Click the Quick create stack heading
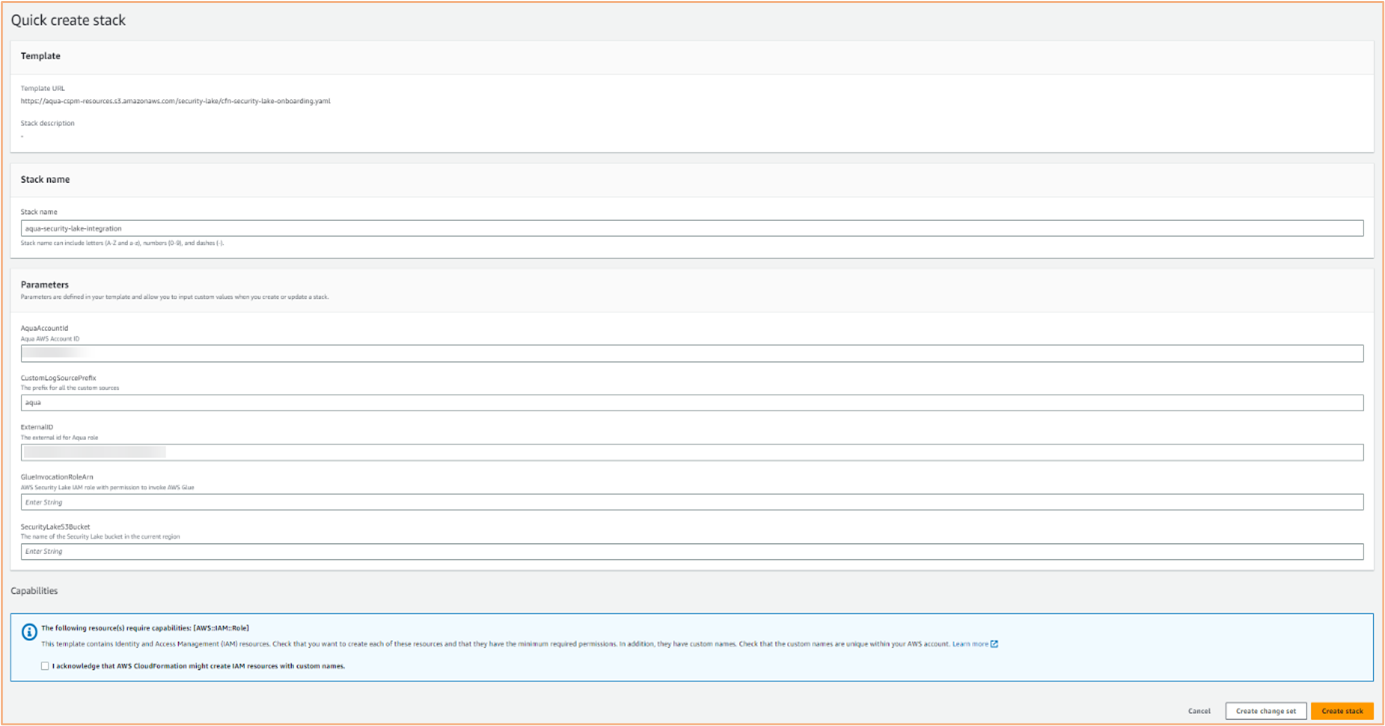1385x726 pixels. coord(68,20)
